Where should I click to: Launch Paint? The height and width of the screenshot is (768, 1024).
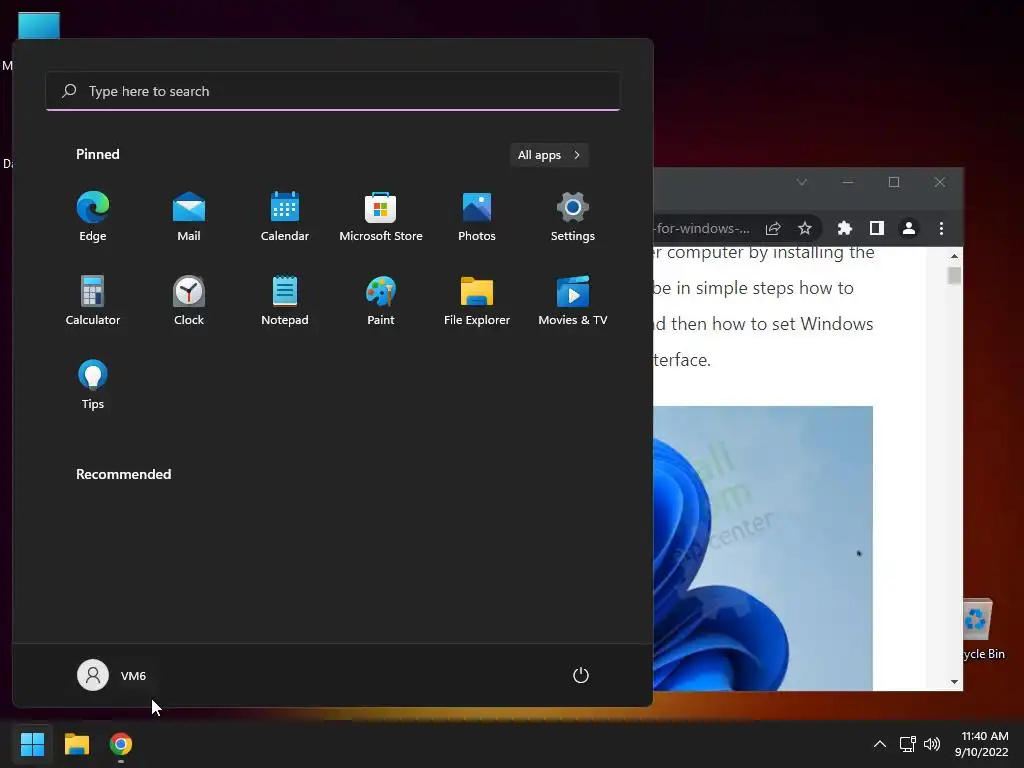(381, 300)
